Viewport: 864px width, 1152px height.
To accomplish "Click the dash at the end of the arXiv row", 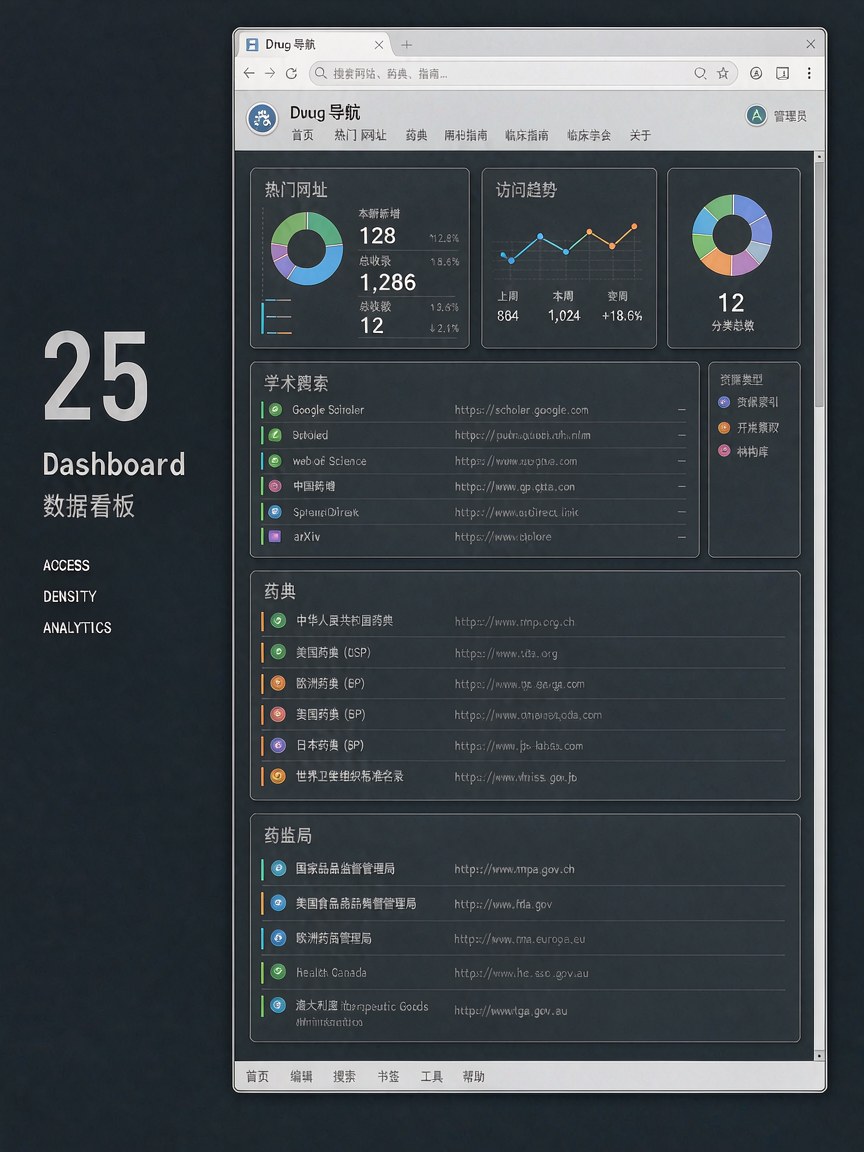I will coord(682,537).
